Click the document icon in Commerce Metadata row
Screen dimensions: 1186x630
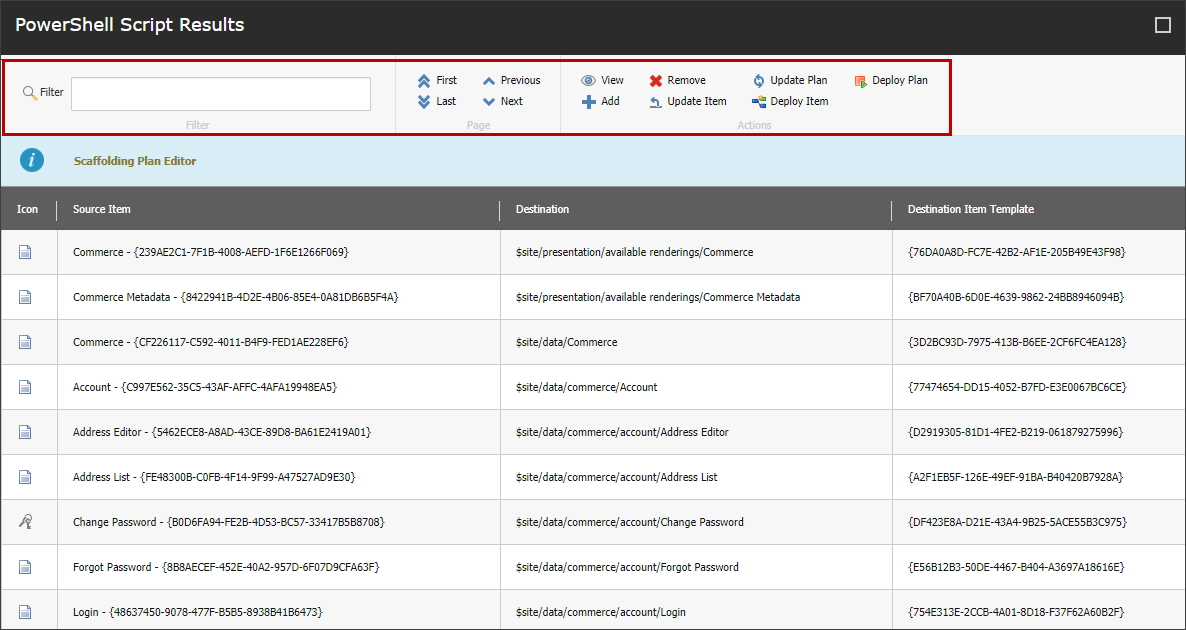[x=25, y=297]
